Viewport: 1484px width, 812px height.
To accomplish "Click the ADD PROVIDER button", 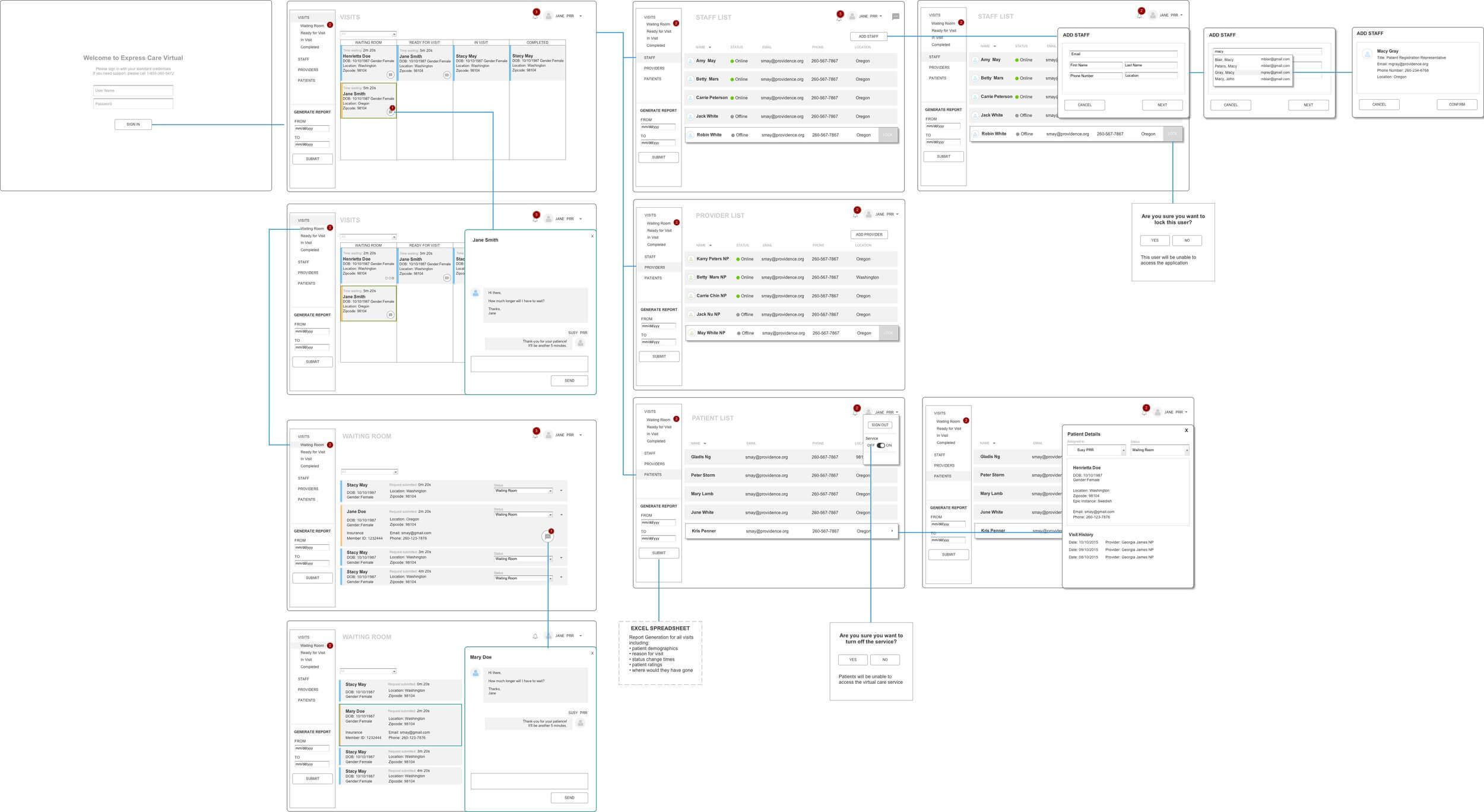I will tap(869, 234).
